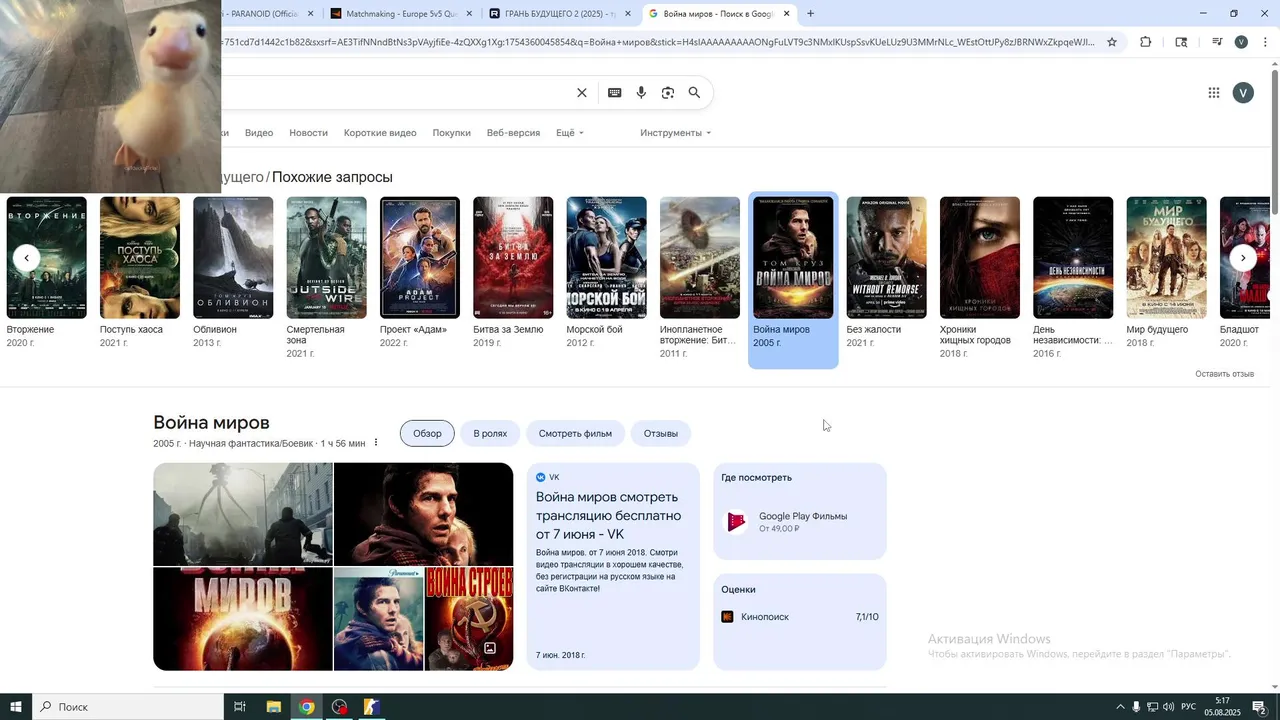
Task: Open the Без жалости movie poster
Action: (886, 258)
